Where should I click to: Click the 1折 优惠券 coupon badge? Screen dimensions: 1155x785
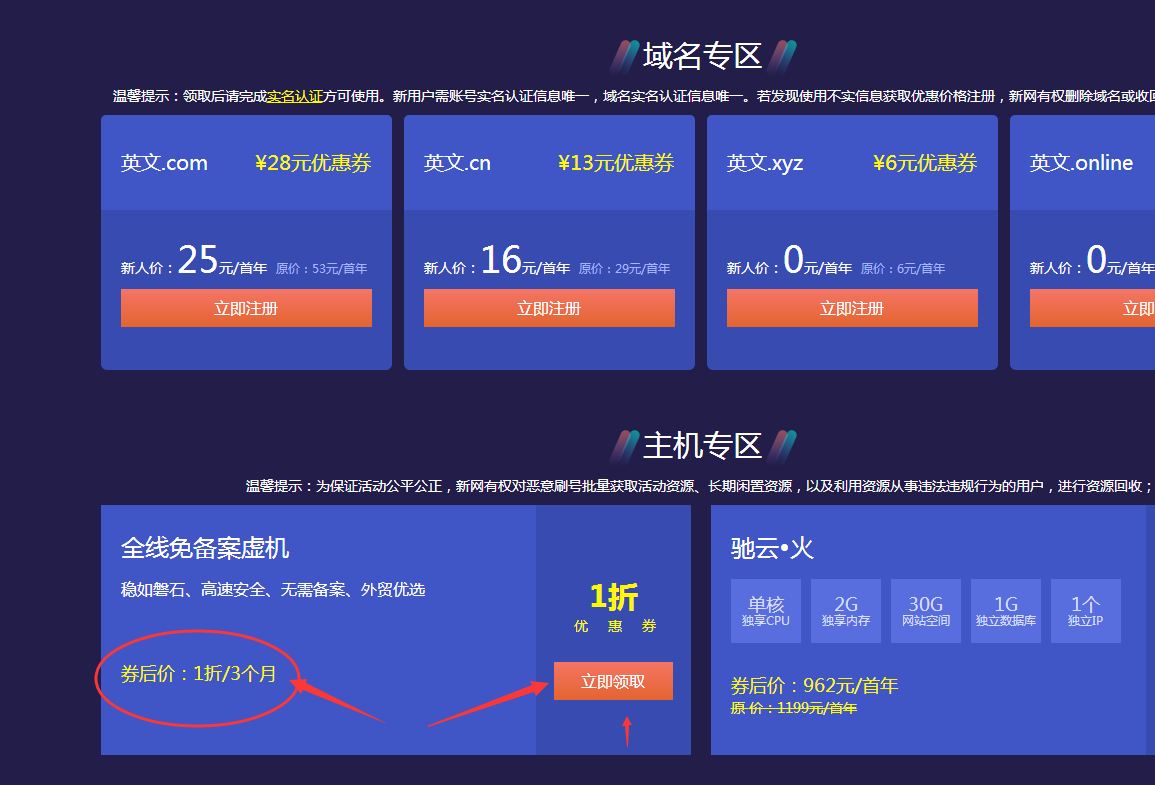tap(614, 607)
